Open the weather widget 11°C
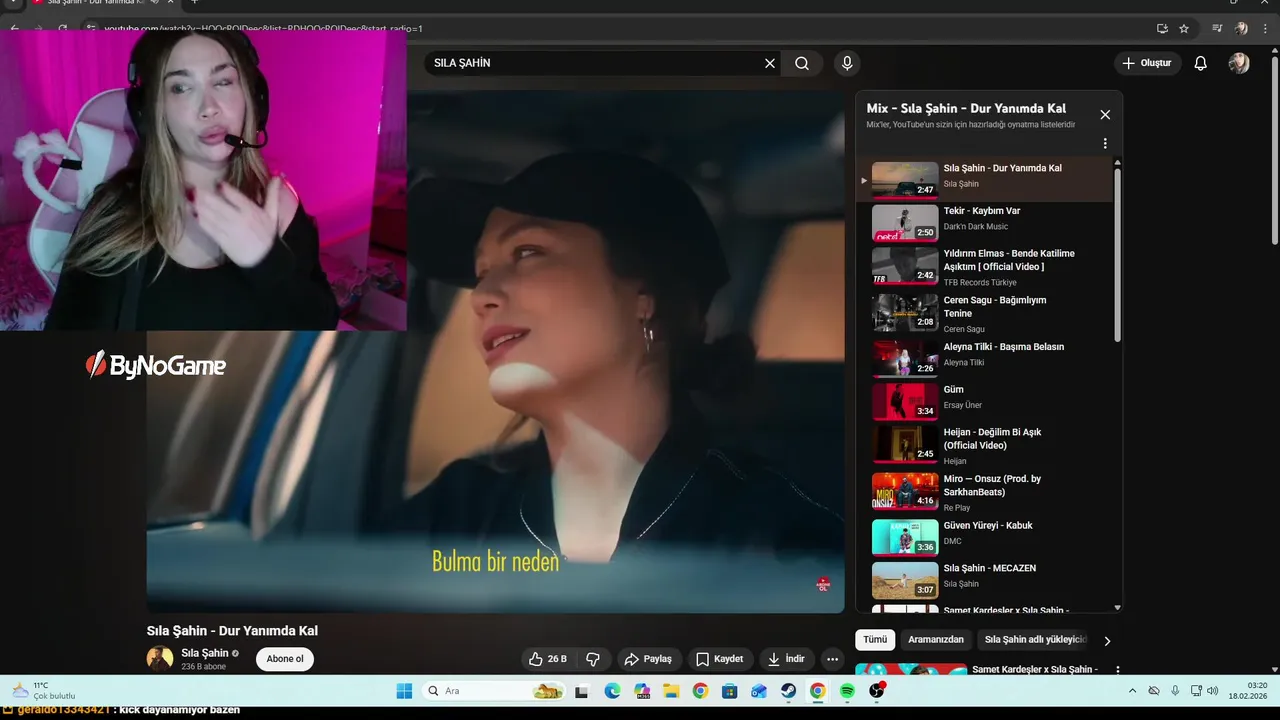1280x720 pixels. (x=42, y=691)
